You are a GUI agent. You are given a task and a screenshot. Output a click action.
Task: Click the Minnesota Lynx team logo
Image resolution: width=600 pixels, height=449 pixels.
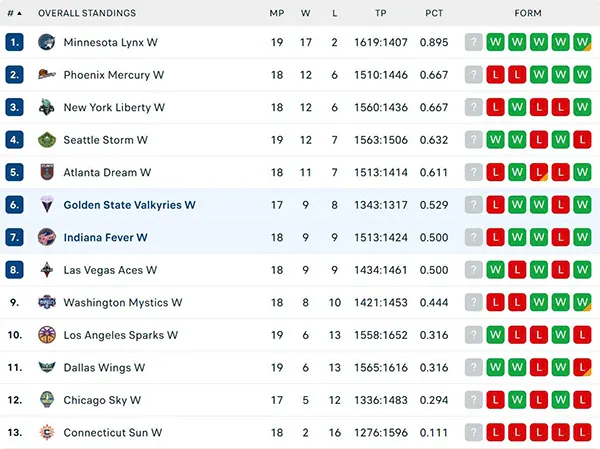pos(47,42)
